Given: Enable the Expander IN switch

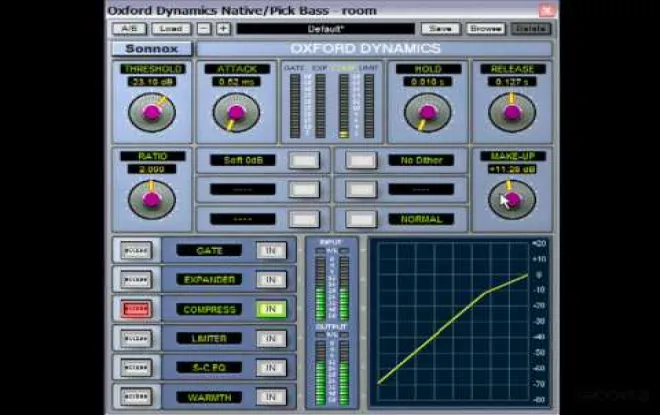Looking at the screenshot, I should pyautogui.click(x=271, y=280).
